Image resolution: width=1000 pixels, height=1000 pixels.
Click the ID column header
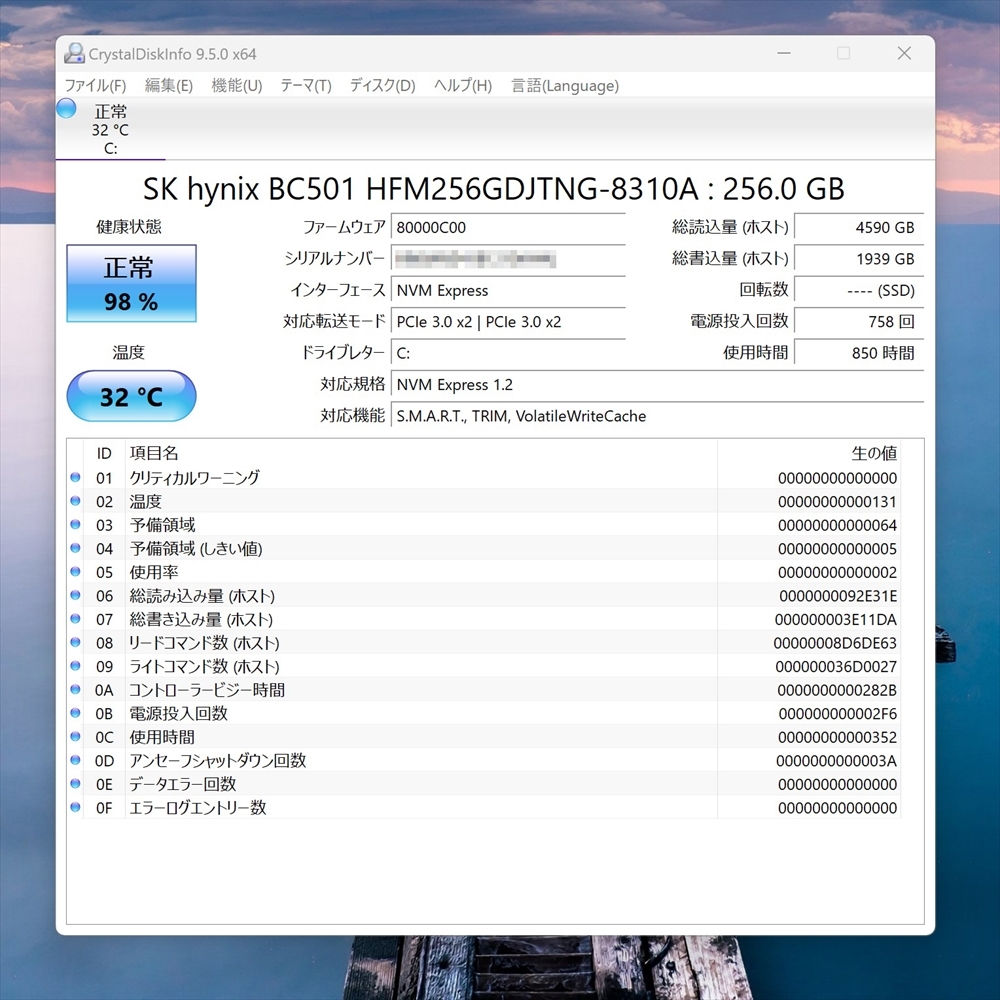point(104,453)
